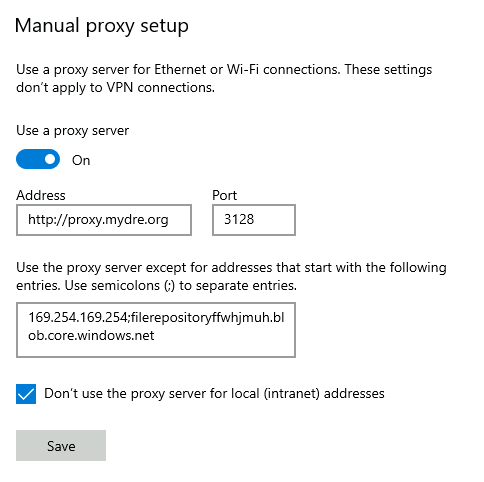484x482 pixels.
Task: Click the semicolons instruction text above exceptions
Action: tap(231, 276)
